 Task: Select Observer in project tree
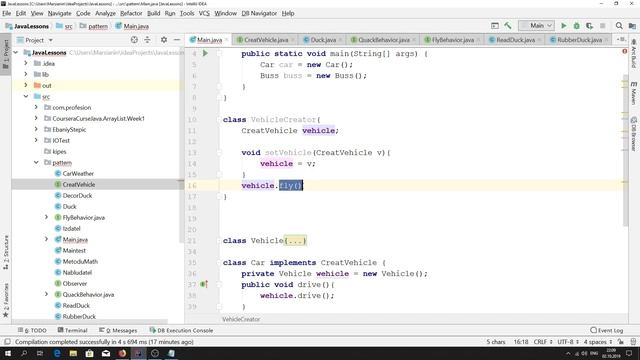point(75,283)
